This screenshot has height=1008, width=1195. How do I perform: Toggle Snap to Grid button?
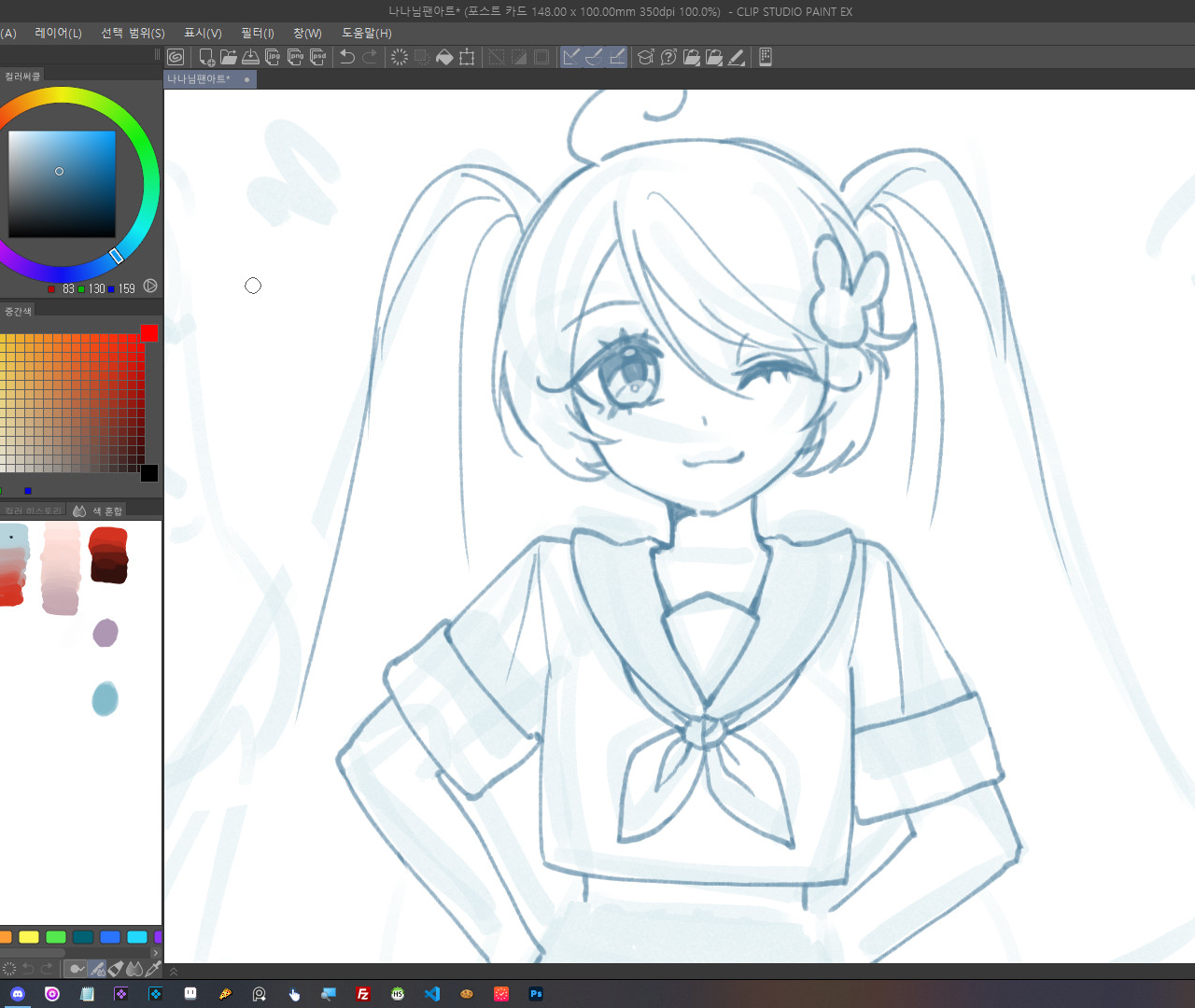point(617,57)
